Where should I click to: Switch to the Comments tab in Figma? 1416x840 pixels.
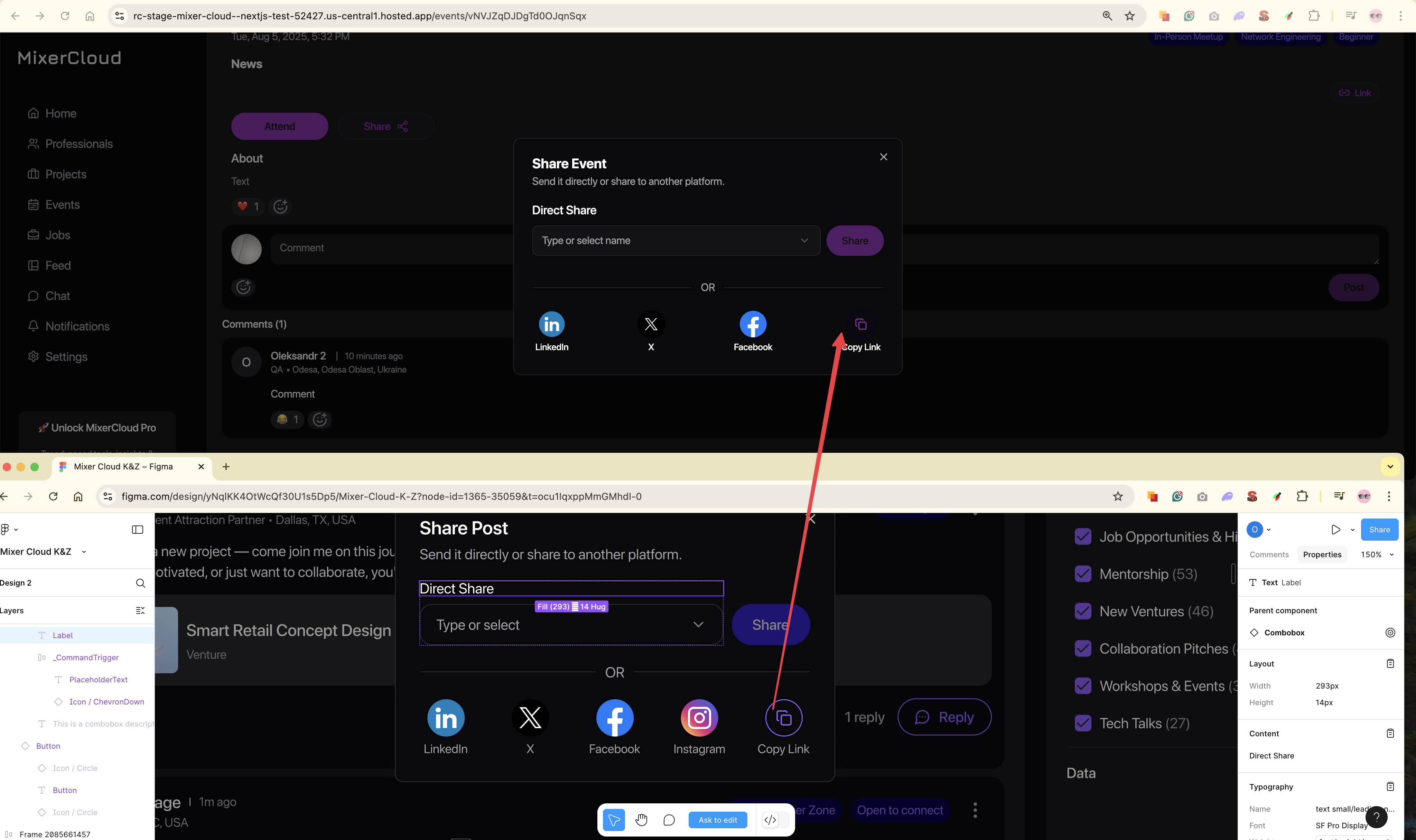coord(1269,555)
